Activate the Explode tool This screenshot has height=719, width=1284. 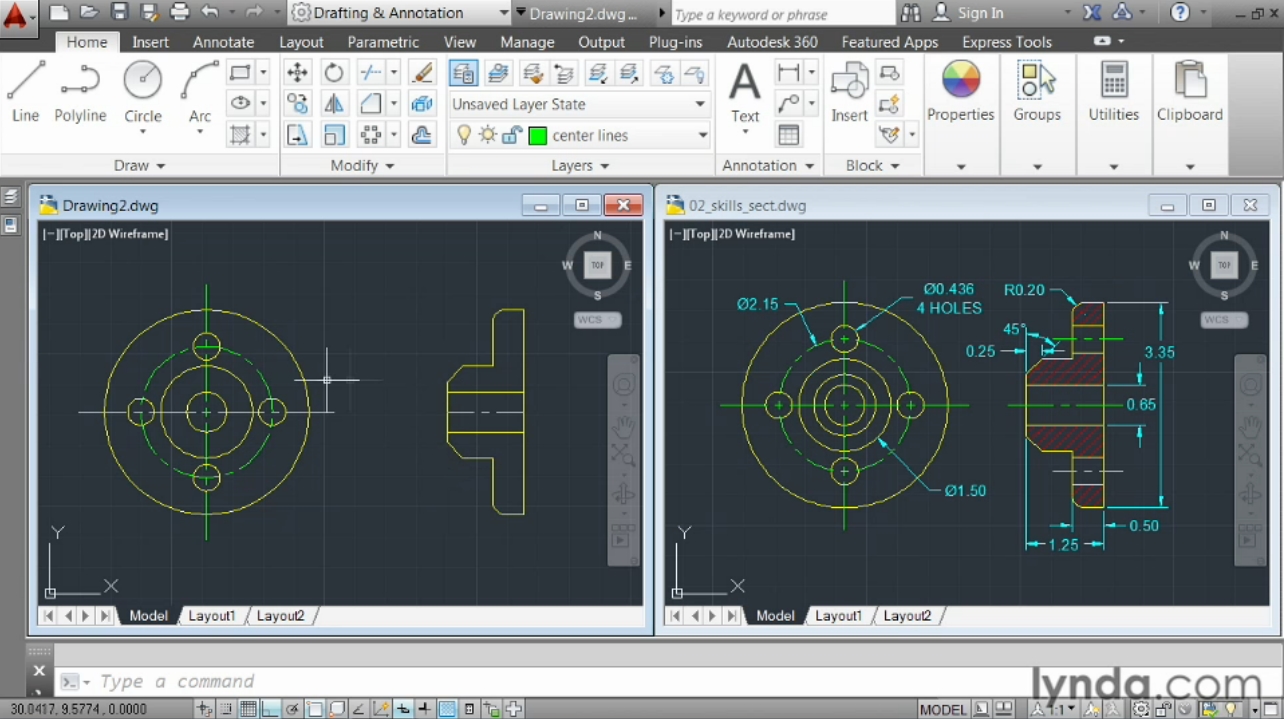pyautogui.click(x=422, y=104)
